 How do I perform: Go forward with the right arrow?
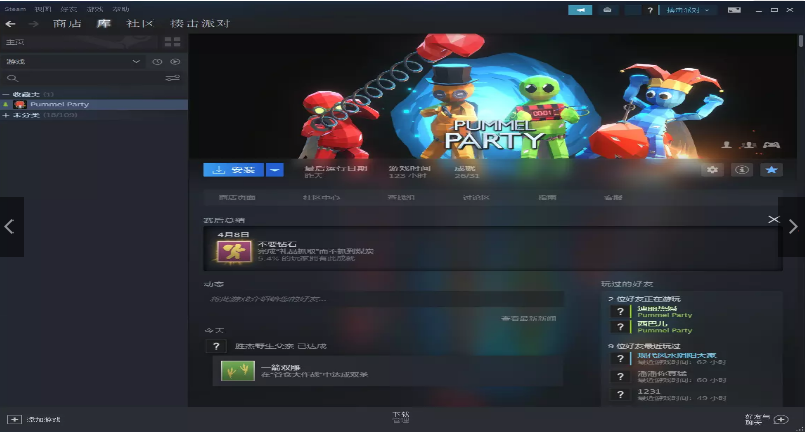(33, 24)
